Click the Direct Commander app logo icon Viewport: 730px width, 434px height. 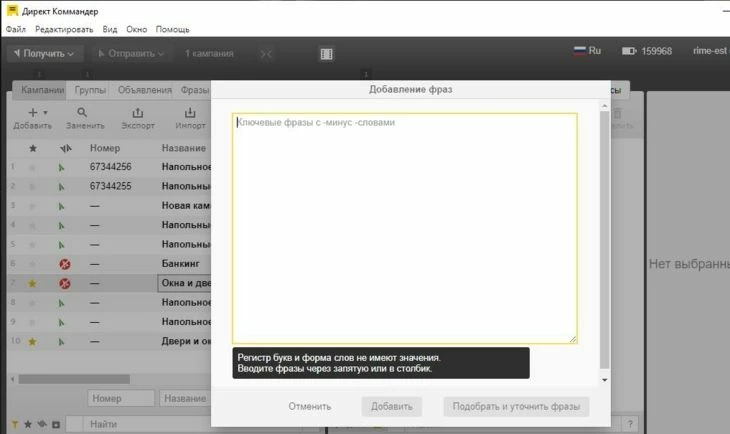[13, 10]
